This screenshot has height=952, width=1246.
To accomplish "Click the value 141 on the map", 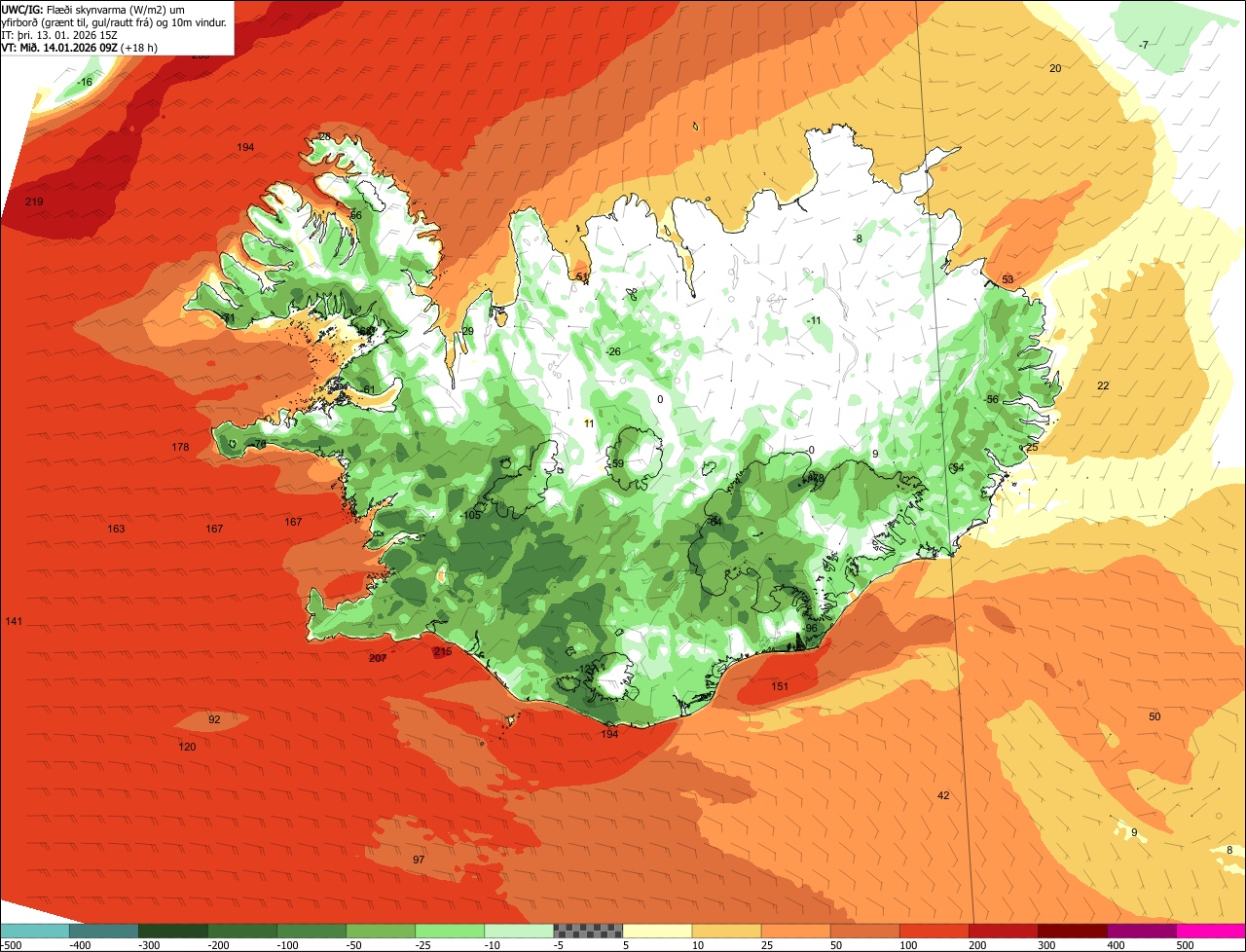I will 14,621.
